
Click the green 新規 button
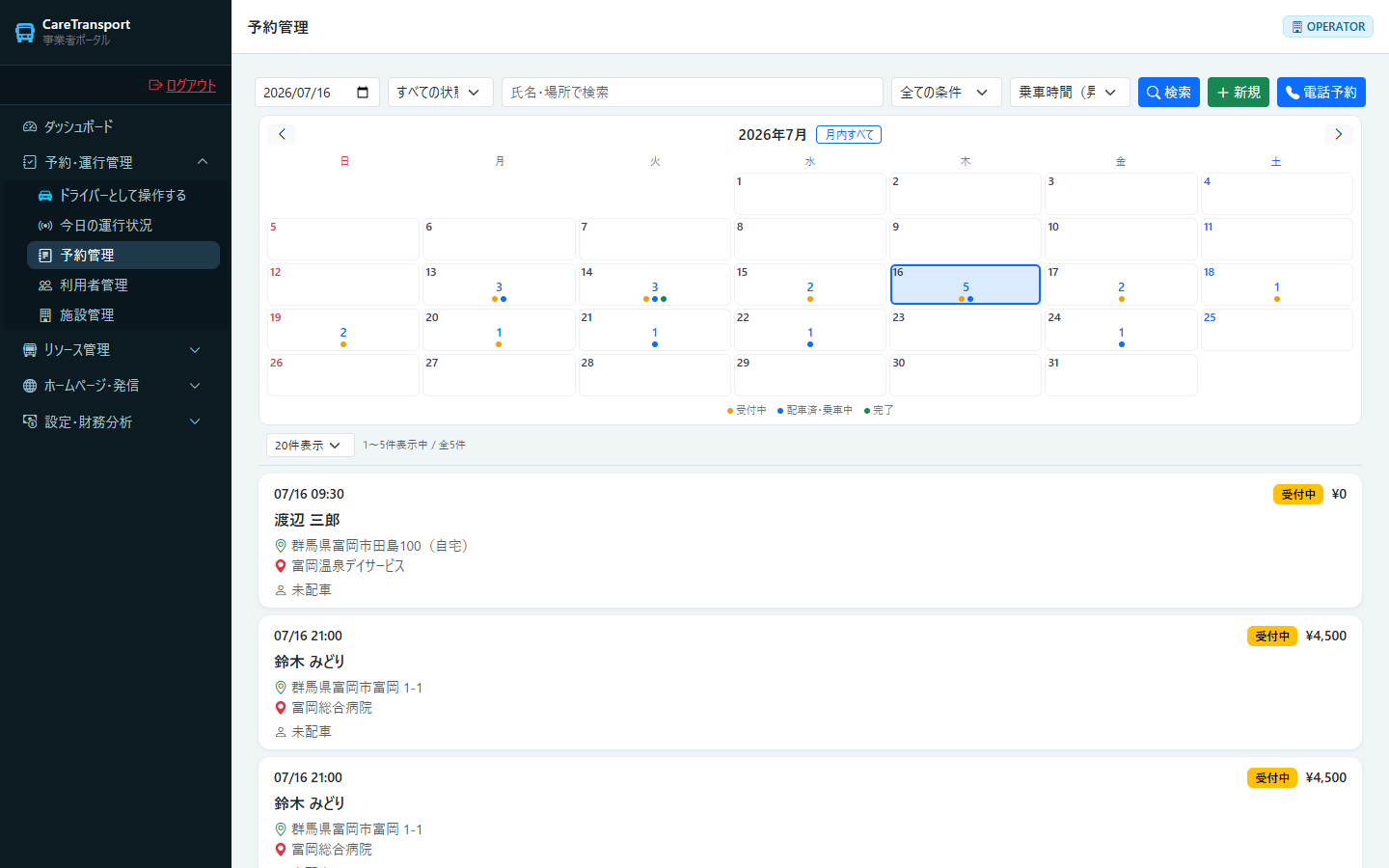(x=1239, y=93)
